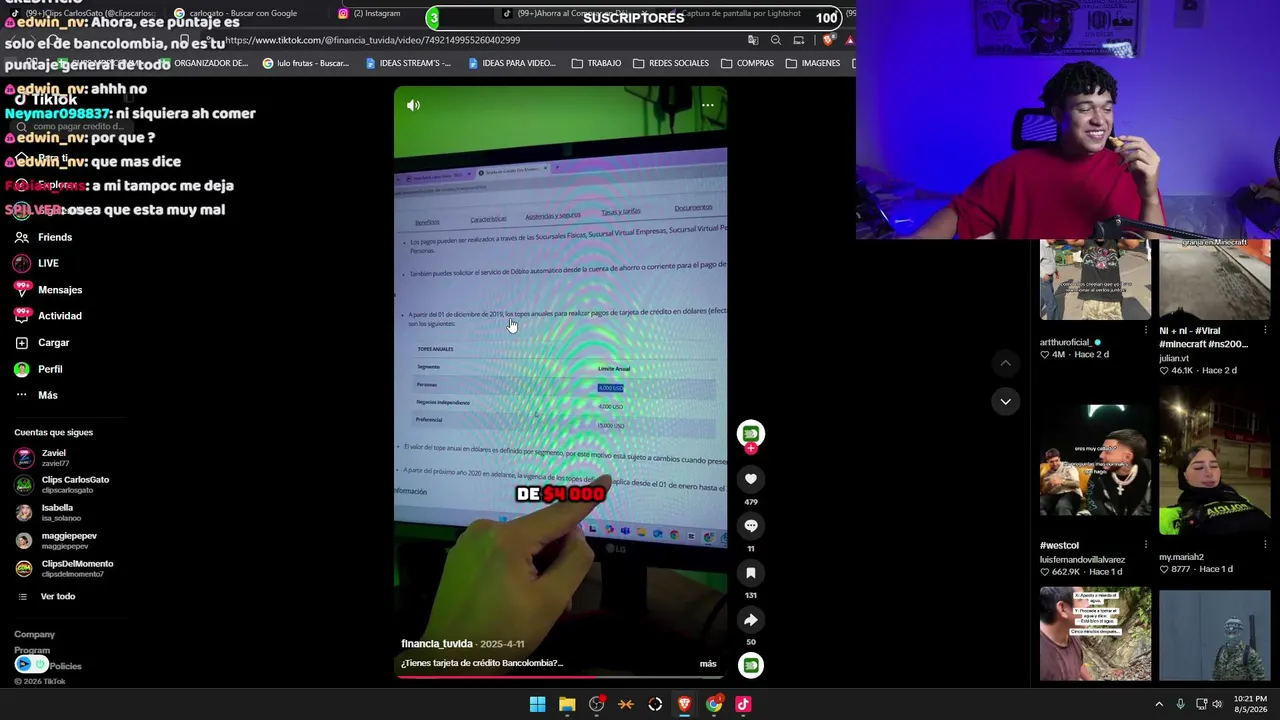Open LIVE in the TikTok sidebar

click(x=36, y=263)
